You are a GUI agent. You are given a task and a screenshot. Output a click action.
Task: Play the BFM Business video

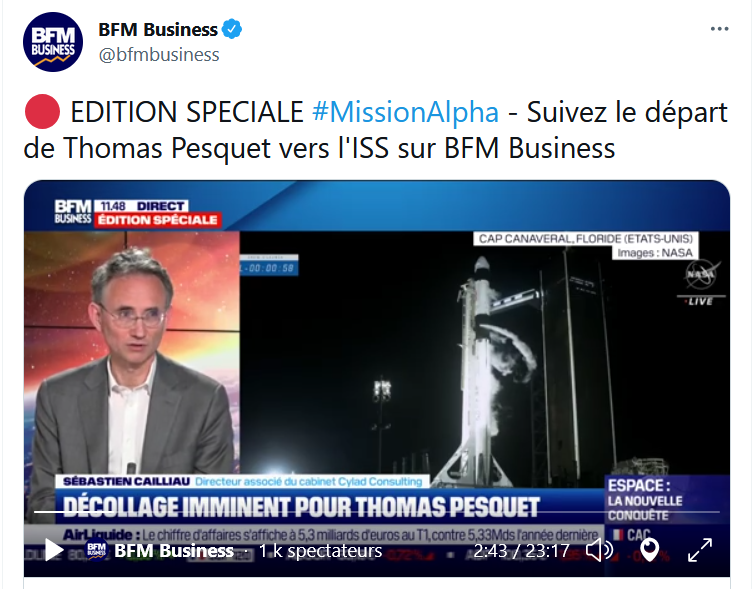tap(54, 550)
